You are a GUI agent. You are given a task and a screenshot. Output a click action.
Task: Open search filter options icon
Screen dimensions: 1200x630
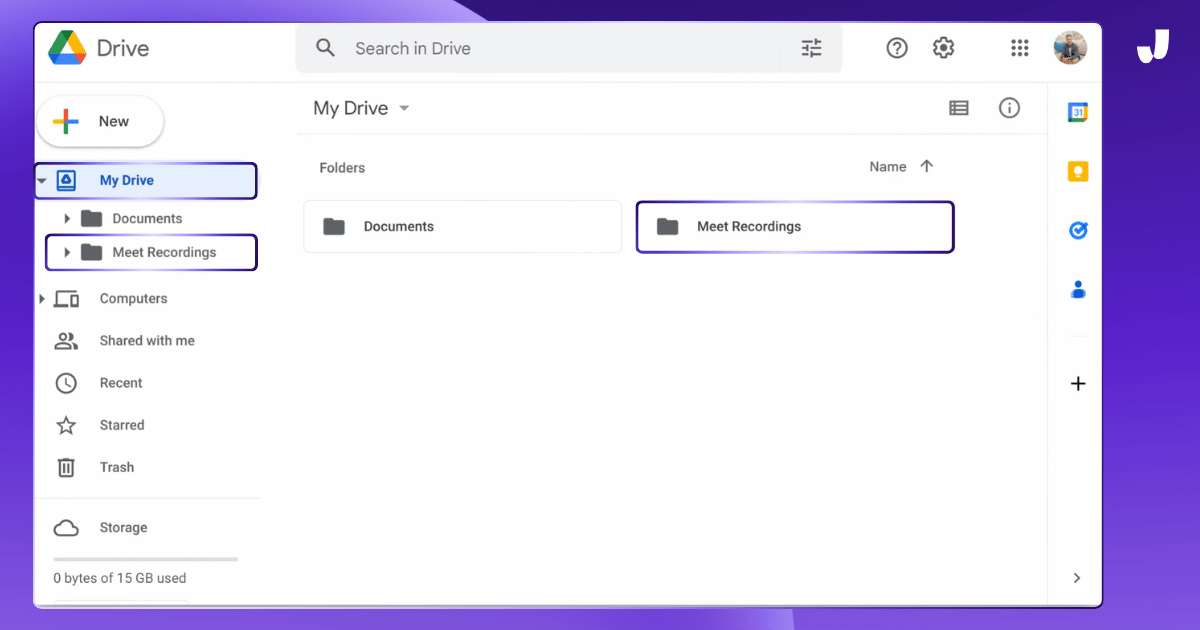pyautogui.click(x=811, y=48)
